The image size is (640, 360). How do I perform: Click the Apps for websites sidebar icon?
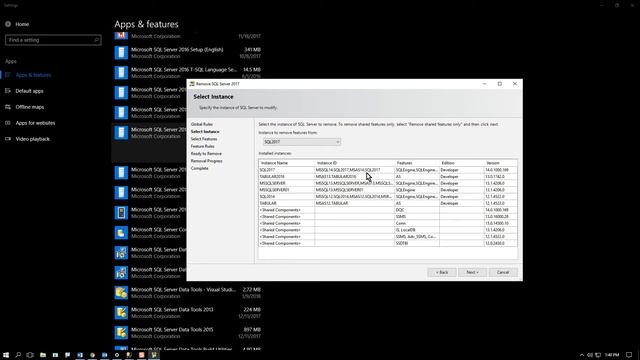pyautogui.click(x=8, y=123)
